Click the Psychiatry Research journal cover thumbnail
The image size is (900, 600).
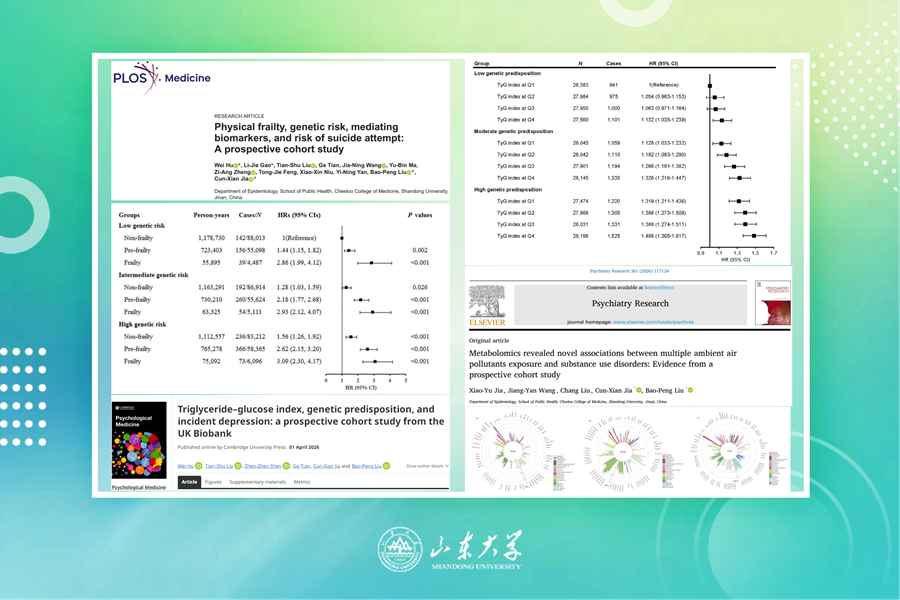click(x=772, y=303)
